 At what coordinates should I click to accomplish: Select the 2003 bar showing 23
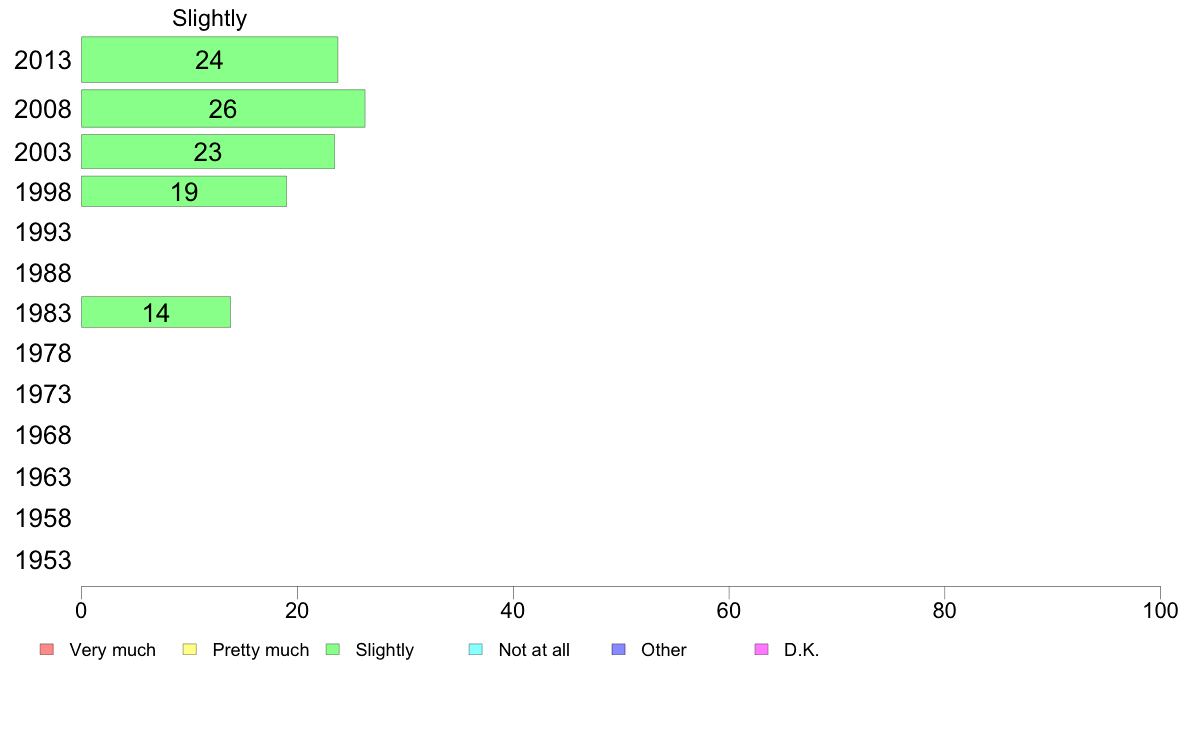tap(208, 152)
